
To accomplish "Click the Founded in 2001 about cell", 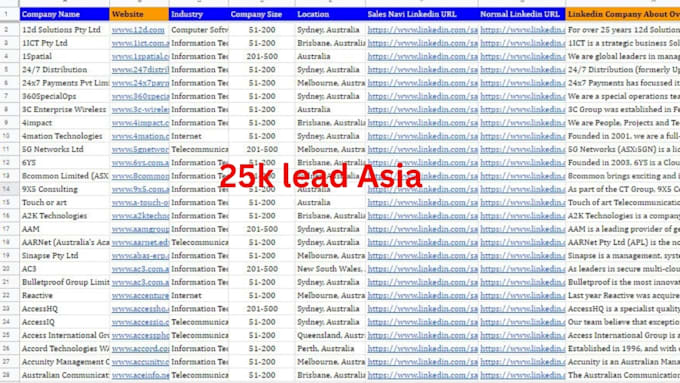I will tap(623, 136).
